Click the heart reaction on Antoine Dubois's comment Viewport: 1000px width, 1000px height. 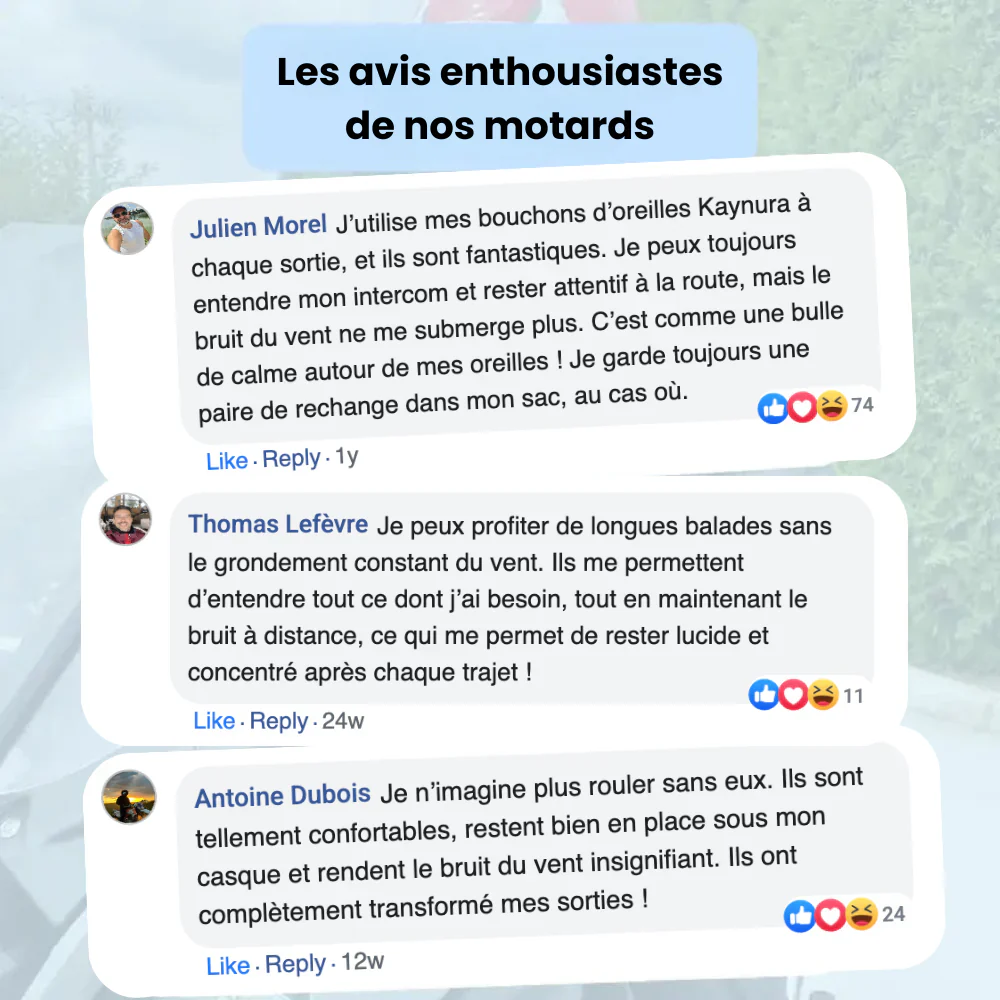click(x=830, y=915)
